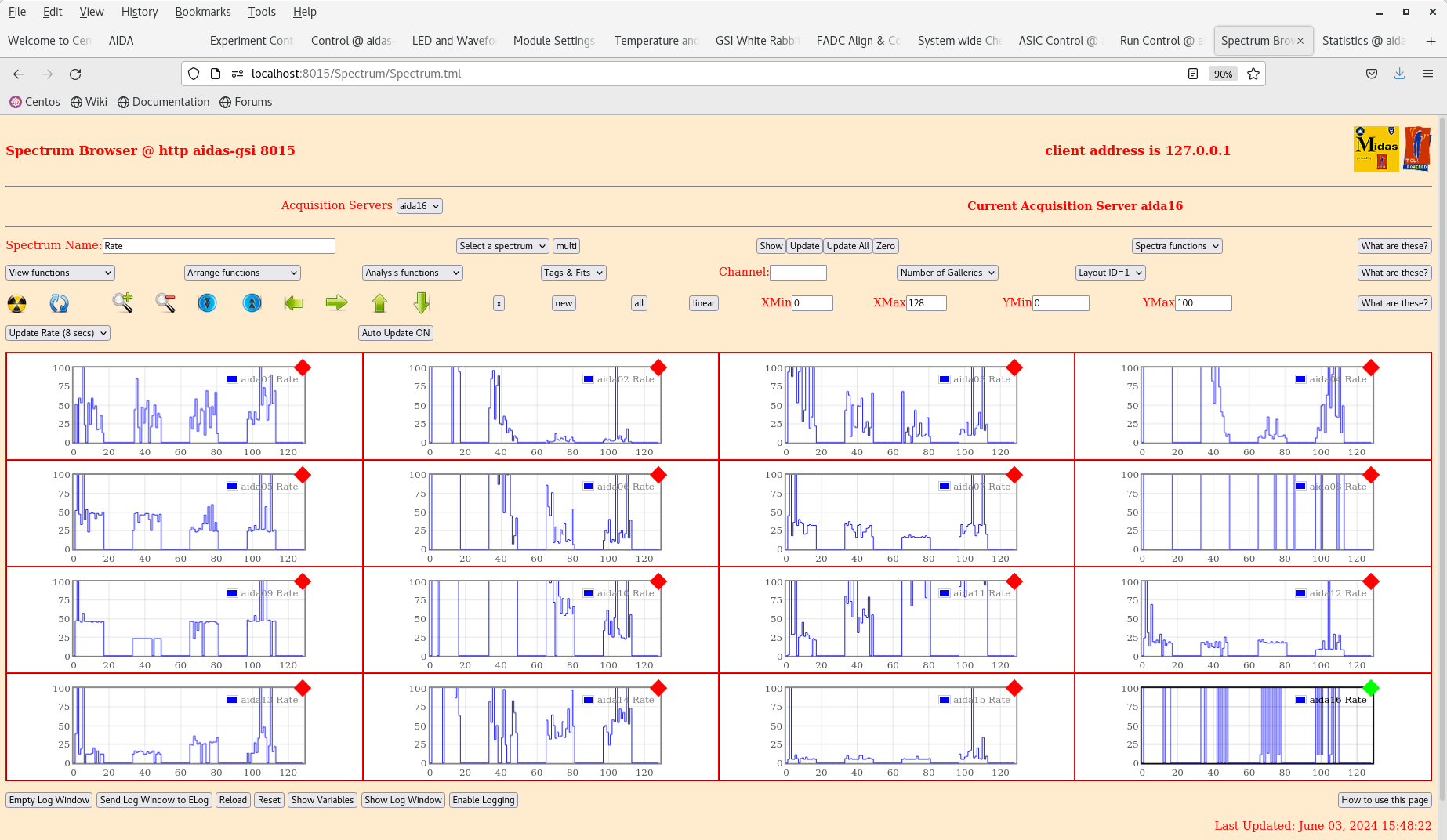The height and width of the screenshot is (840, 1447).
Task: Toggle the red diamond on aida07 Rate
Action: pos(1014,475)
